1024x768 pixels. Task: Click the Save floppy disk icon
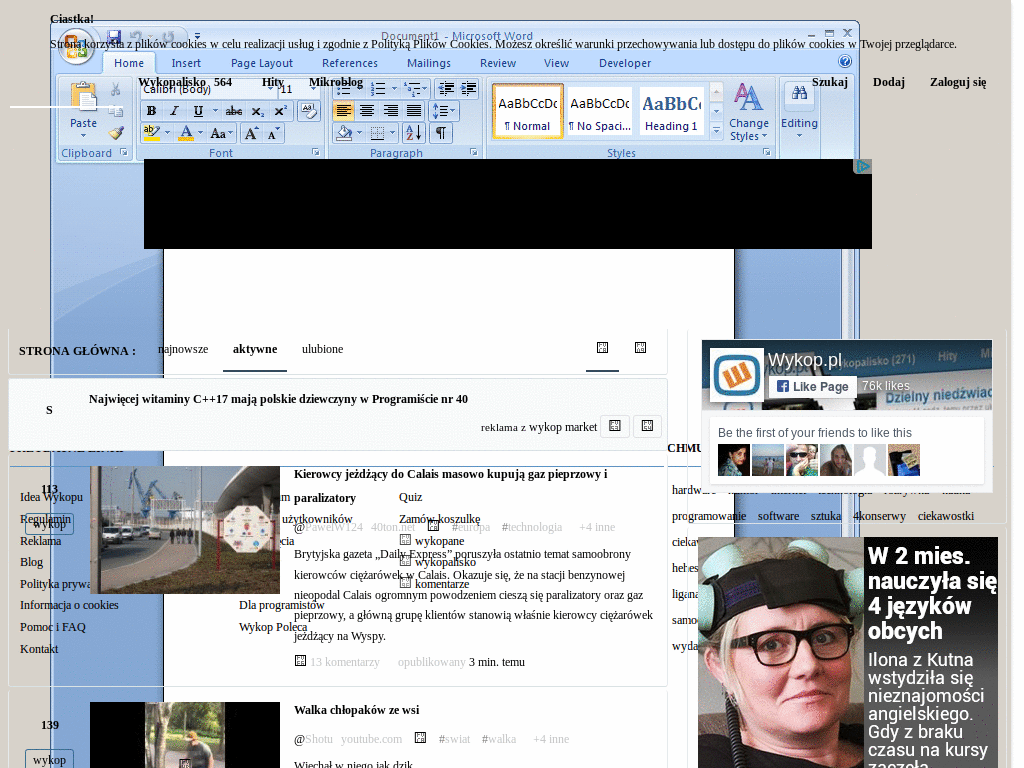pyautogui.click(x=114, y=37)
